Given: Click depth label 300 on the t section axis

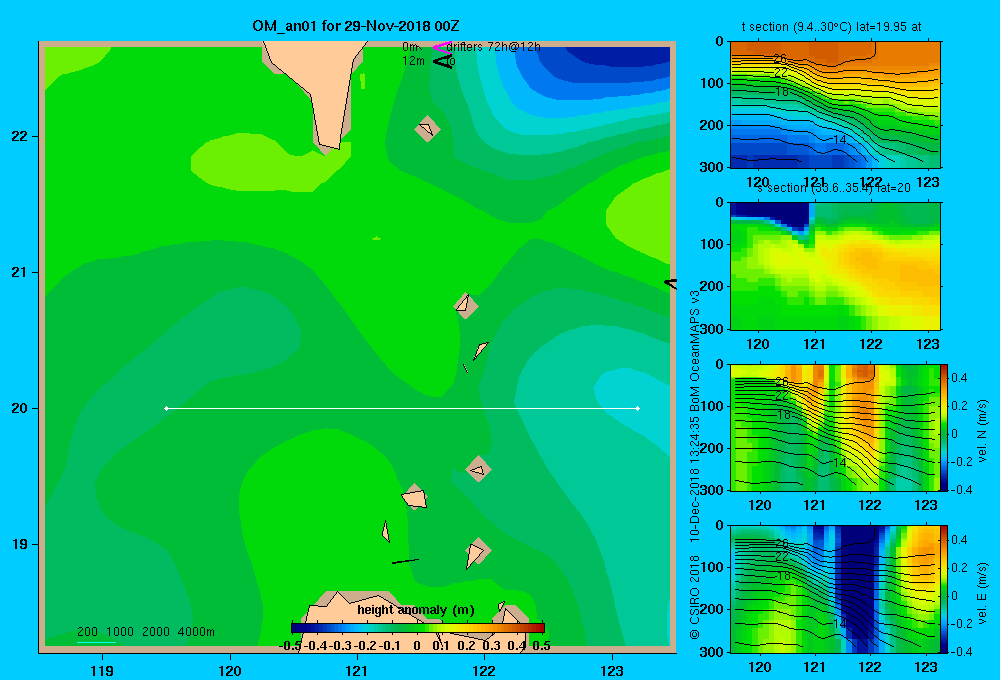Looking at the screenshot, I should click(x=711, y=167).
